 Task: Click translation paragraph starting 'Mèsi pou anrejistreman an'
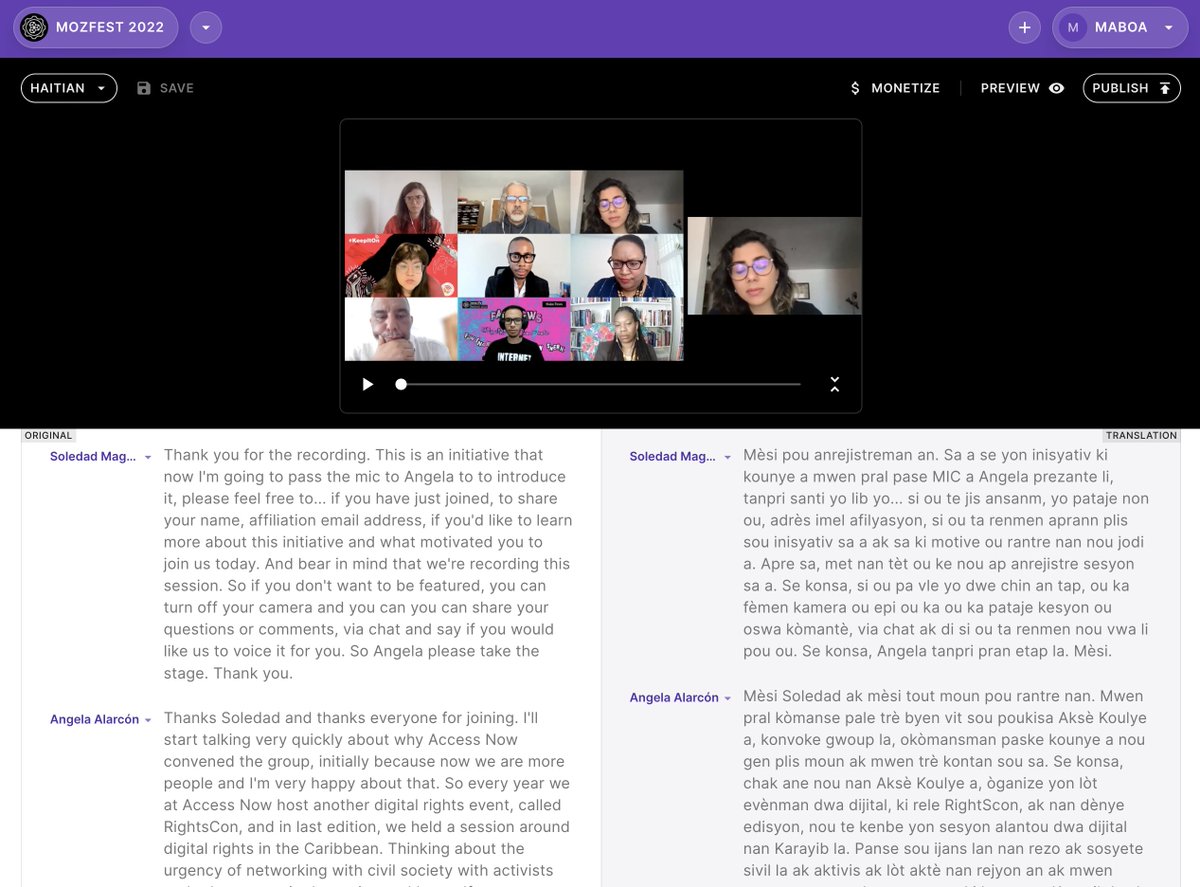(947, 553)
